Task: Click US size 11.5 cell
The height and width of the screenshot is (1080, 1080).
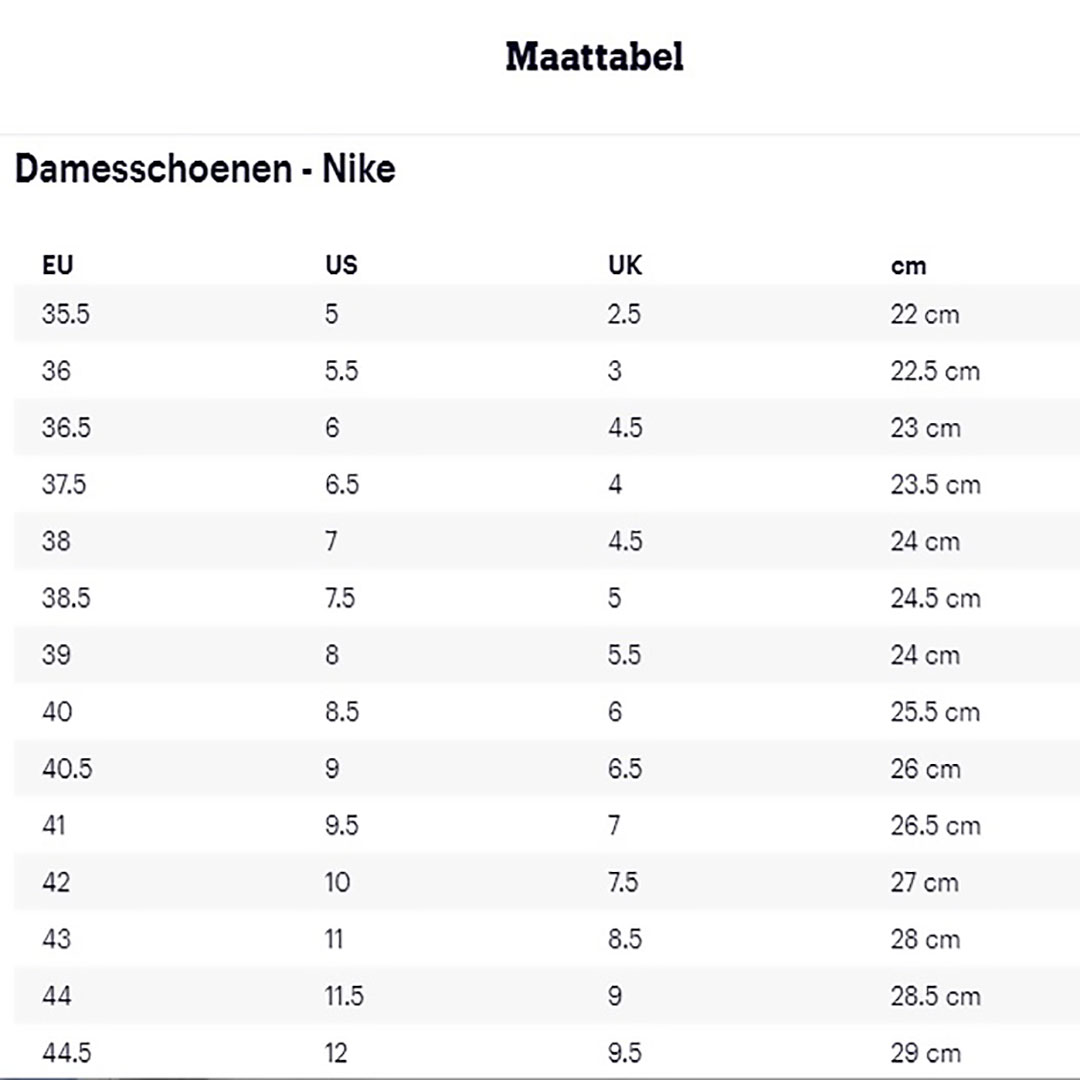Action: [344, 997]
